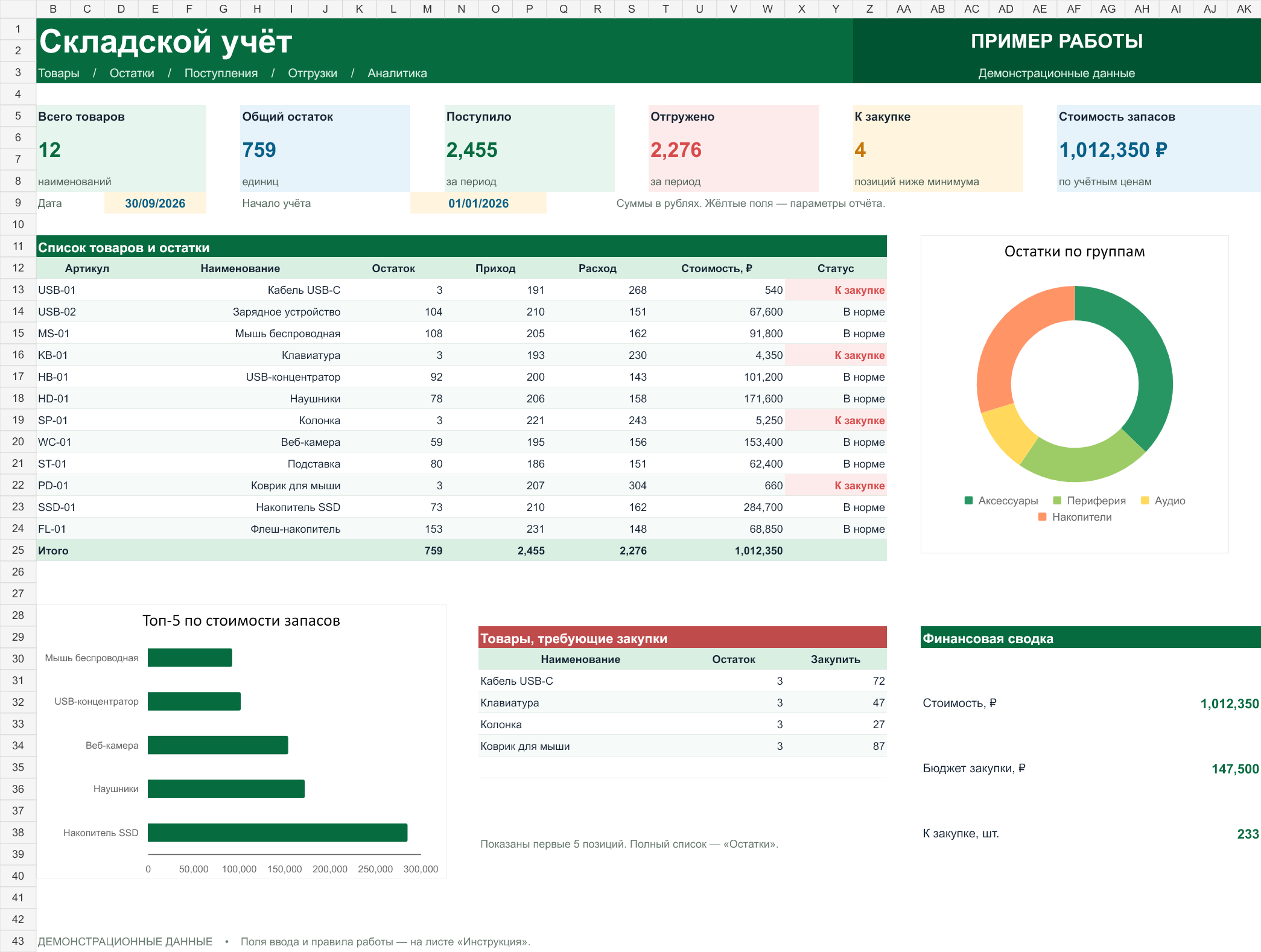This screenshot has width=1261, height=952.
Task: Click the Веб-камера bar in Top-5 chart
Action: click(218, 745)
